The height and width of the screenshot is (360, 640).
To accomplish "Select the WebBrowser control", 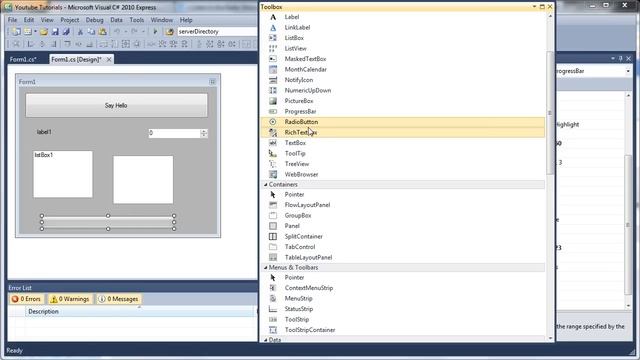I will click(301, 174).
